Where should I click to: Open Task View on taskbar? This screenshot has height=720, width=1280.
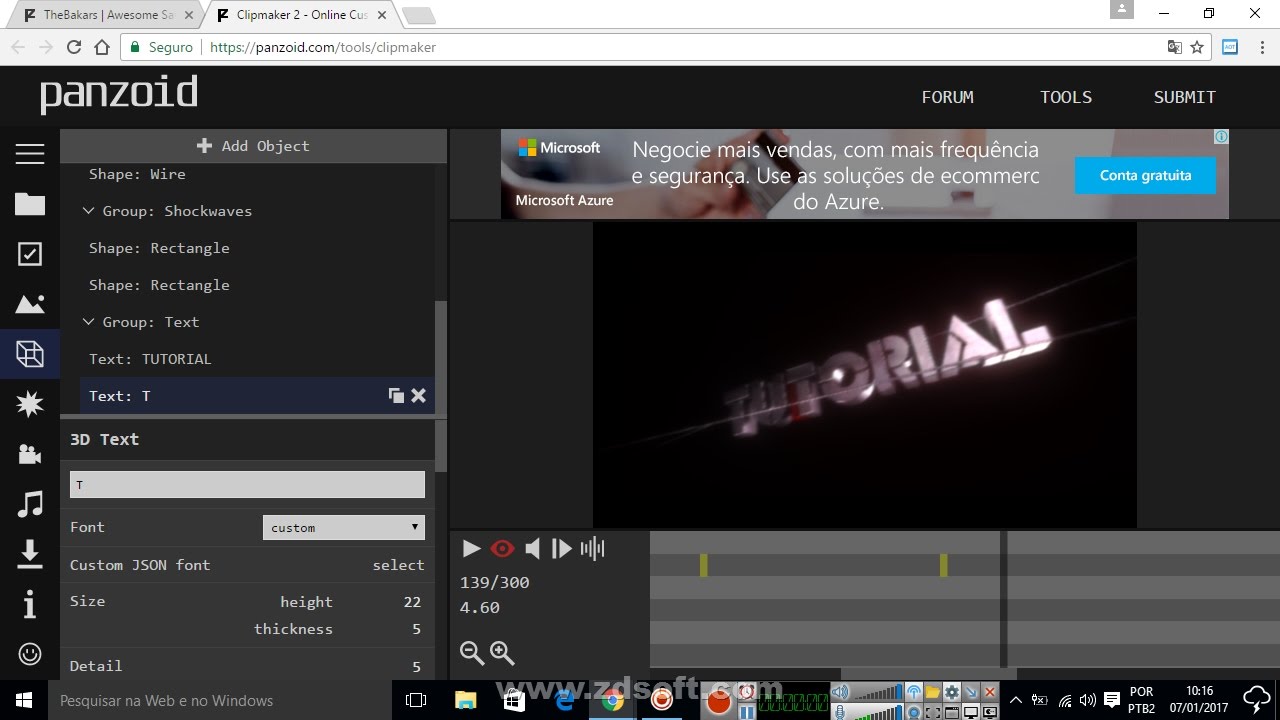(x=417, y=700)
